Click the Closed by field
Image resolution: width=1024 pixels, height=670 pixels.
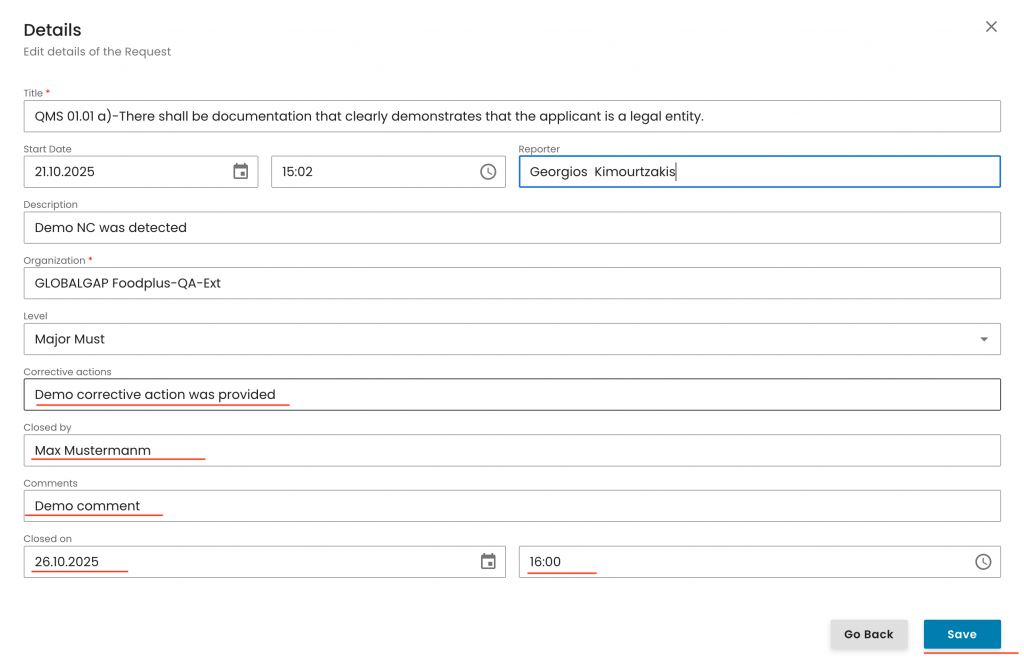(510, 450)
